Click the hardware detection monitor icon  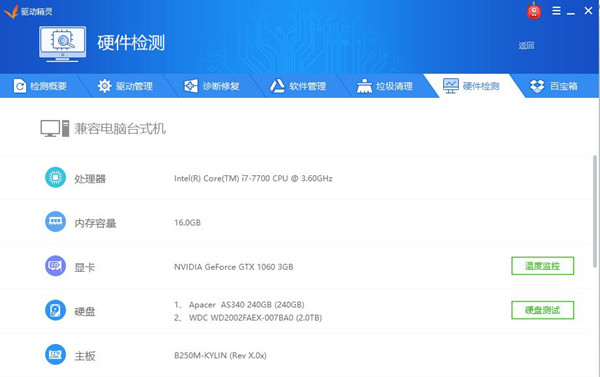coord(62,44)
